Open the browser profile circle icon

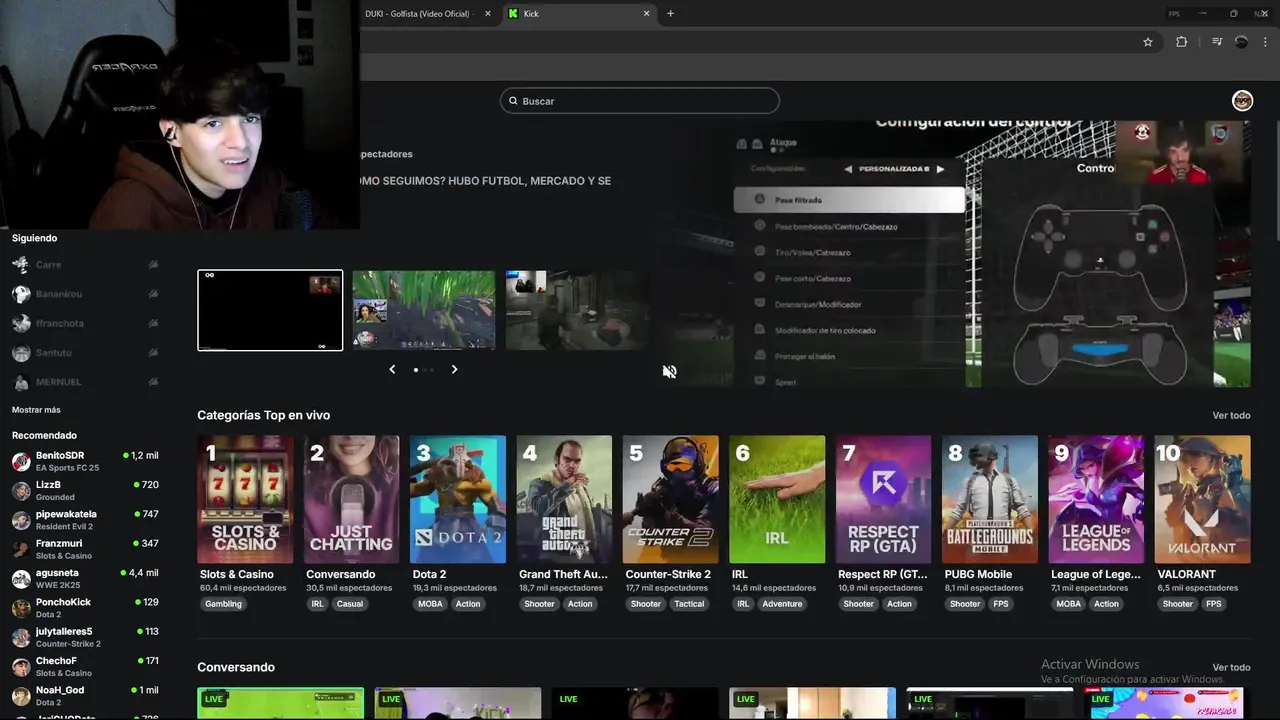(x=1242, y=42)
